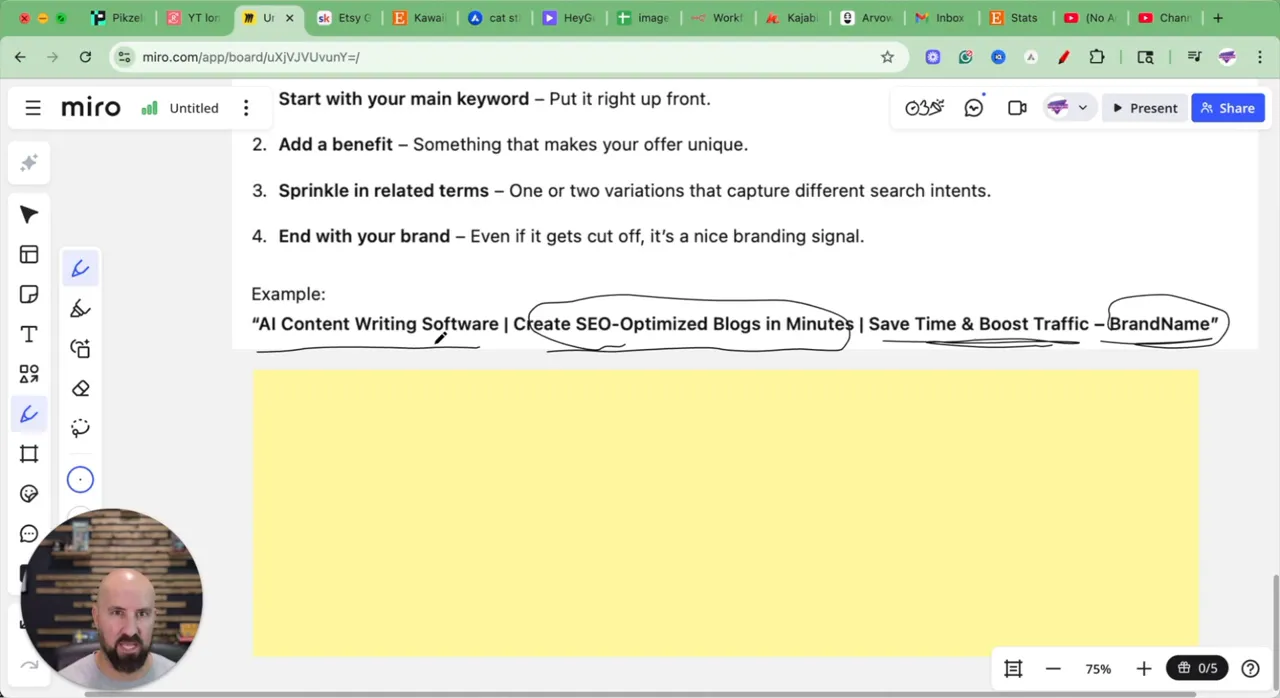
Task: Open the tab search side panel icon
Action: tap(1145, 57)
